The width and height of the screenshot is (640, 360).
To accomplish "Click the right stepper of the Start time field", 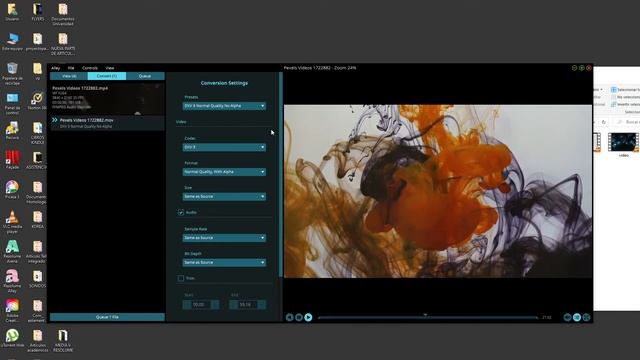I will point(215,305).
